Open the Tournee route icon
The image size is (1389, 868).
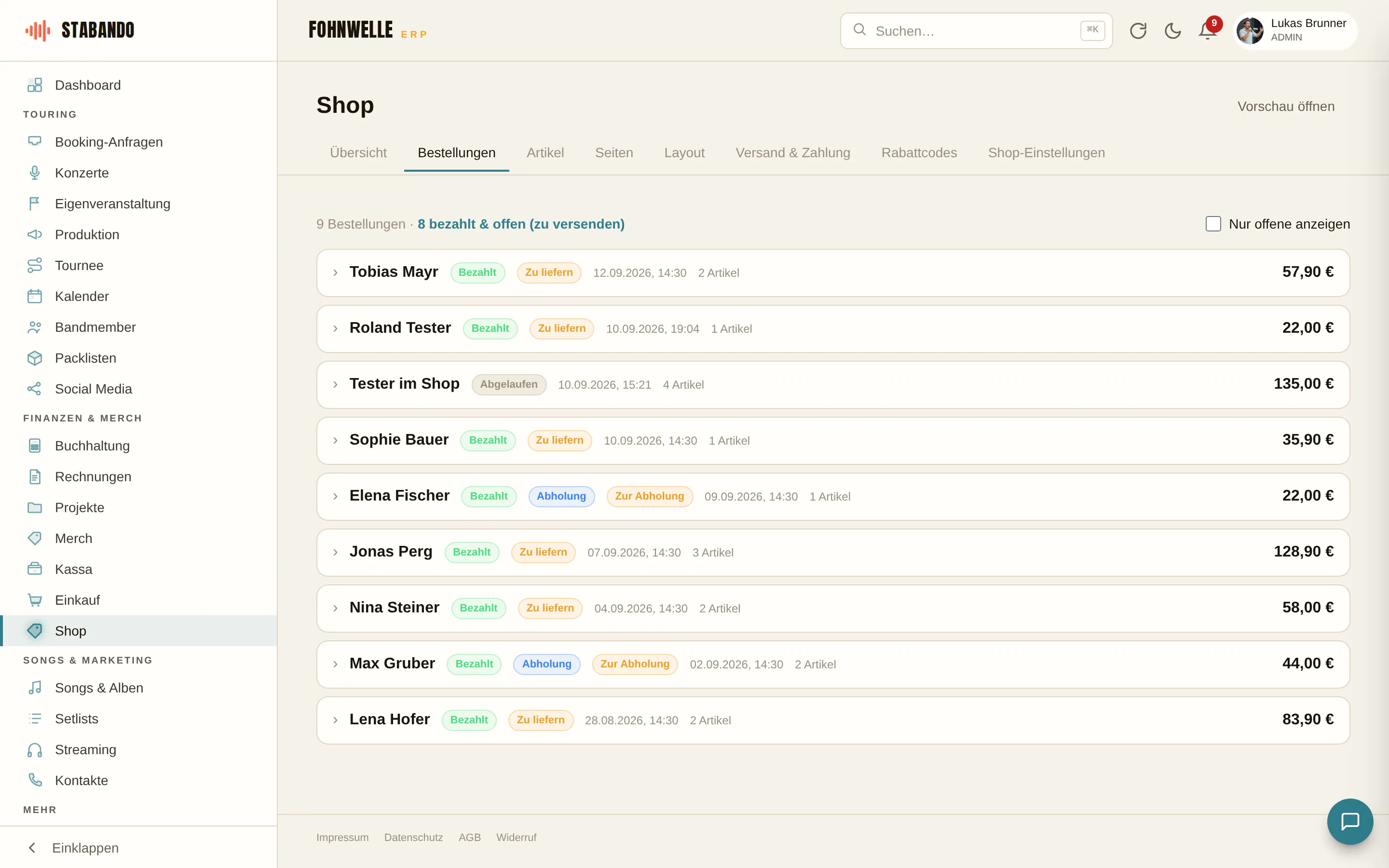click(x=34, y=265)
